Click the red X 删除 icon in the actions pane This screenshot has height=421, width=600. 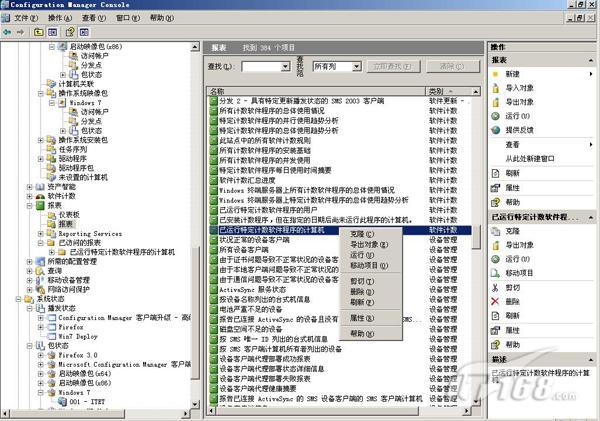[496, 302]
